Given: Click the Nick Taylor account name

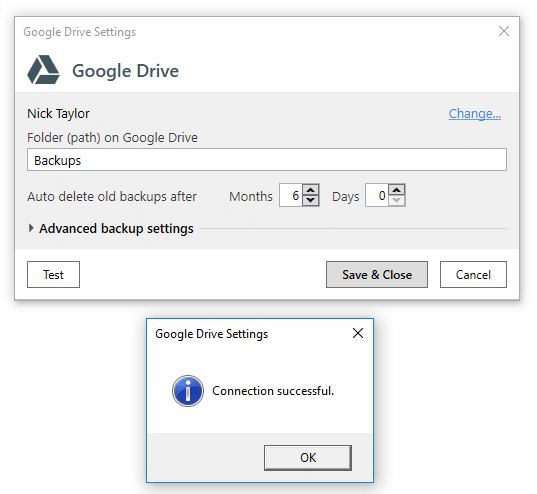Looking at the screenshot, I should (58, 114).
